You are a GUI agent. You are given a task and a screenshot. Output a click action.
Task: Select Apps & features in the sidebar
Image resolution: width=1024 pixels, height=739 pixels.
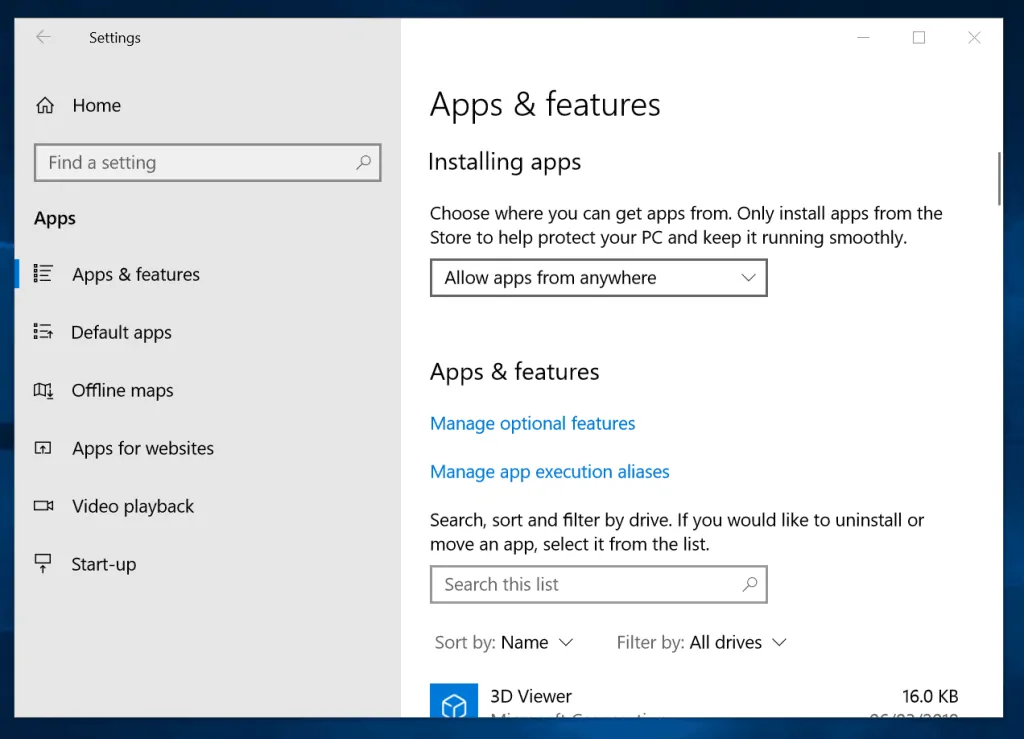coord(208,274)
